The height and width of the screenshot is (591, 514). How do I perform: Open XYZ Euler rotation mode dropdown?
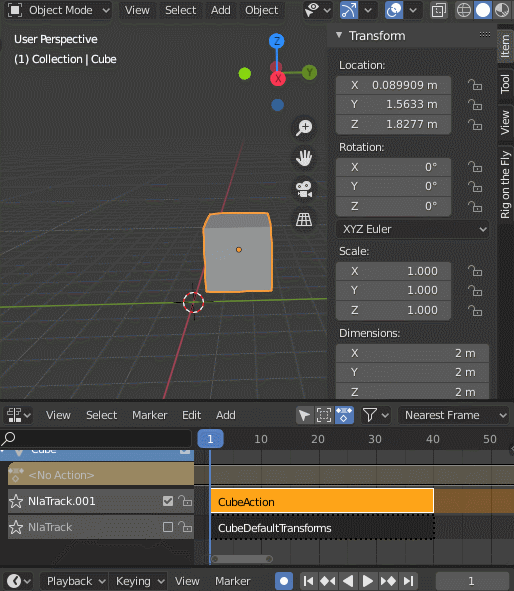[412, 229]
